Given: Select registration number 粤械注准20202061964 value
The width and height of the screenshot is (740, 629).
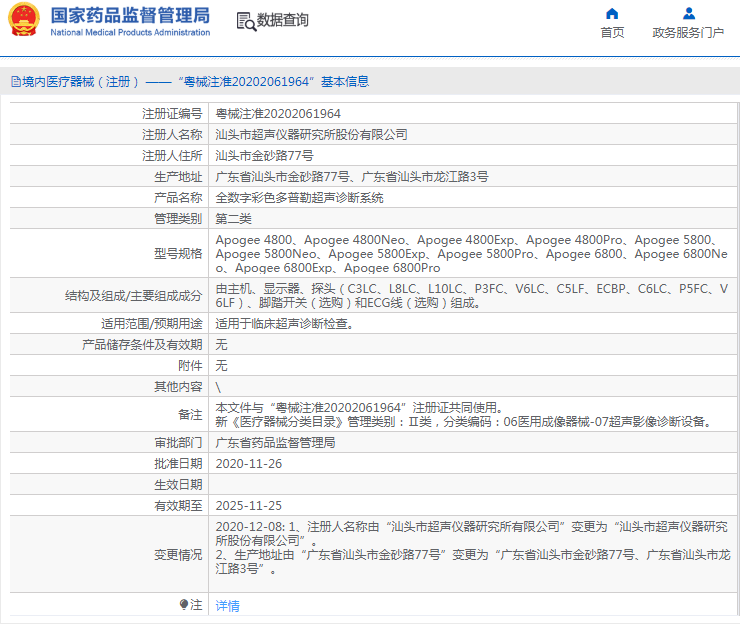Looking at the screenshot, I should click(278, 114).
